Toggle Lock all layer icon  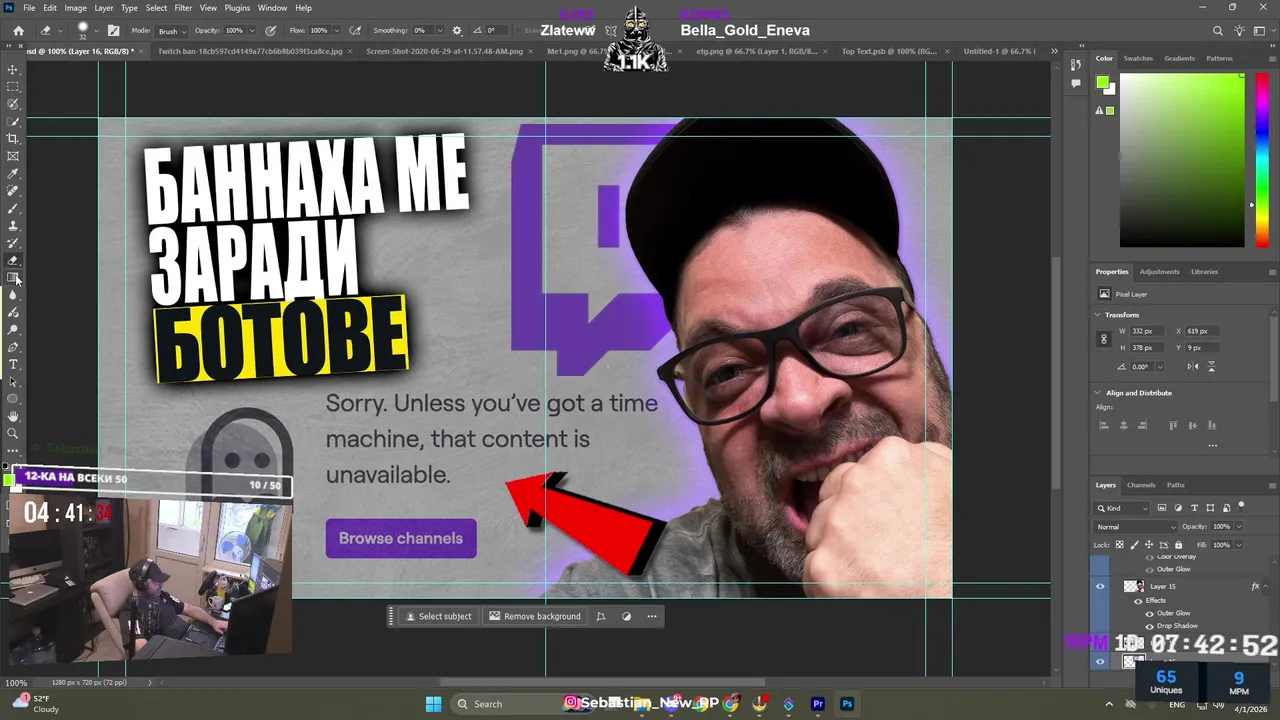[x=1178, y=545]
